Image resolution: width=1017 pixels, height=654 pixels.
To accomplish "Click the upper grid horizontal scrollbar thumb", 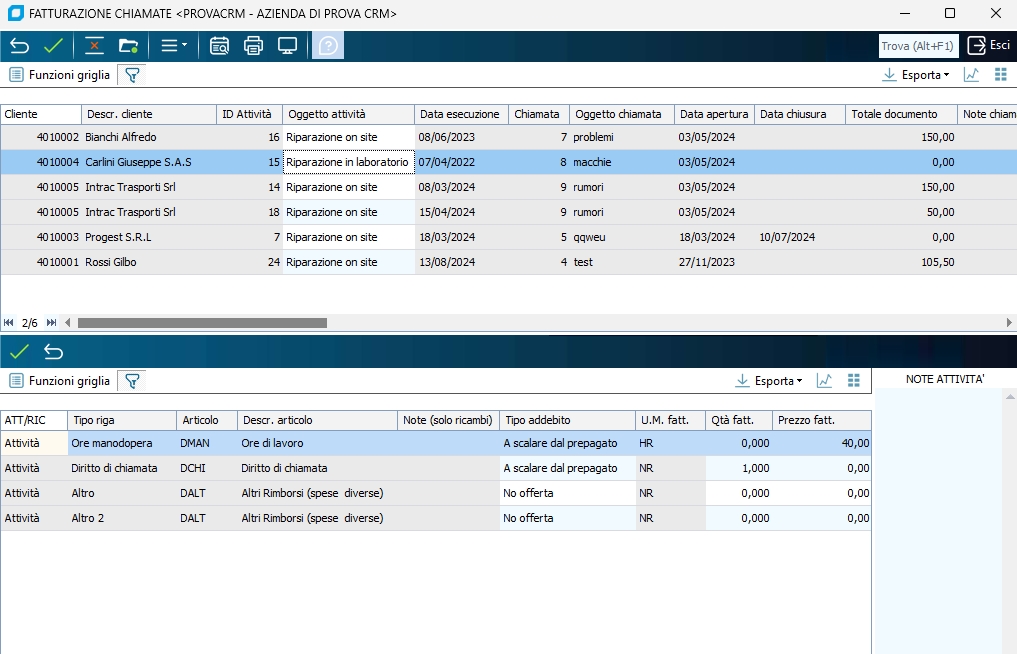I will 202,323.
